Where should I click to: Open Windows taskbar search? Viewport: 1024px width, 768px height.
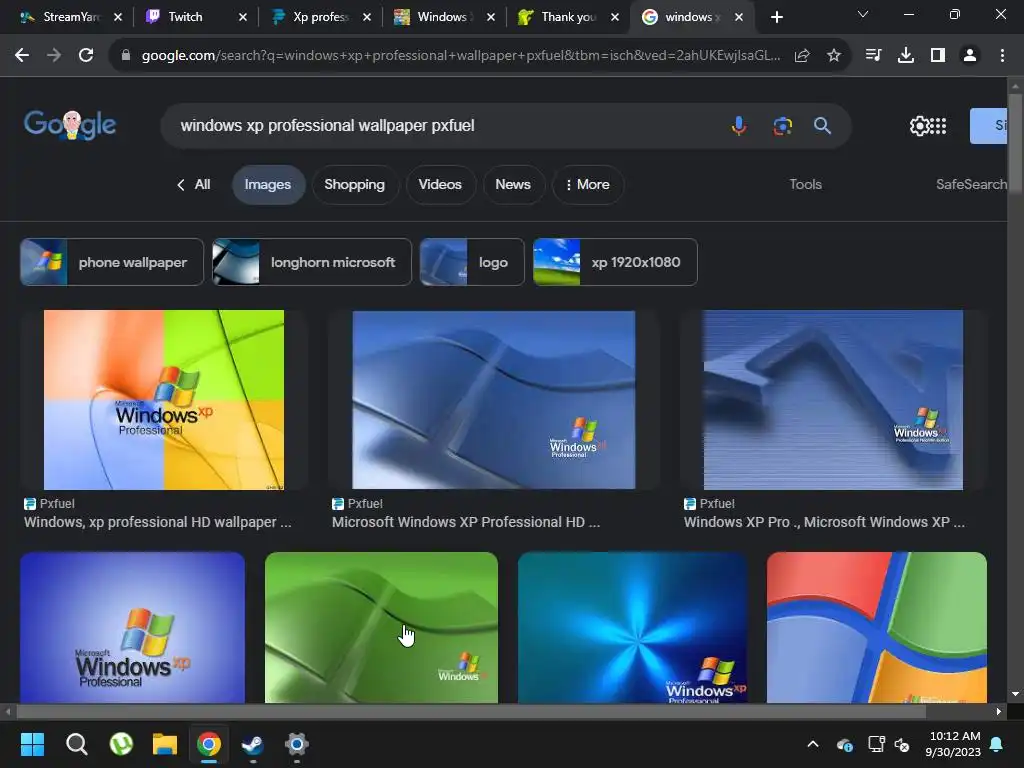pos(76,744)
